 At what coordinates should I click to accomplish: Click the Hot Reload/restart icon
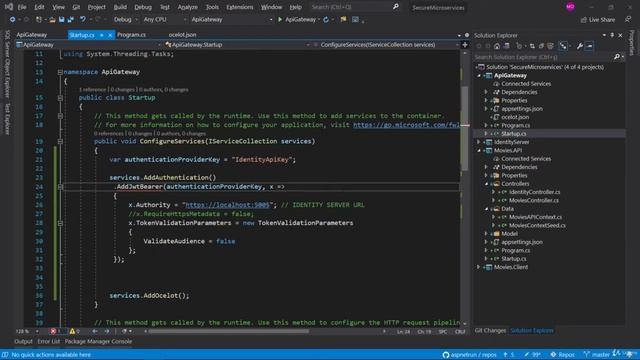(326, 19)
